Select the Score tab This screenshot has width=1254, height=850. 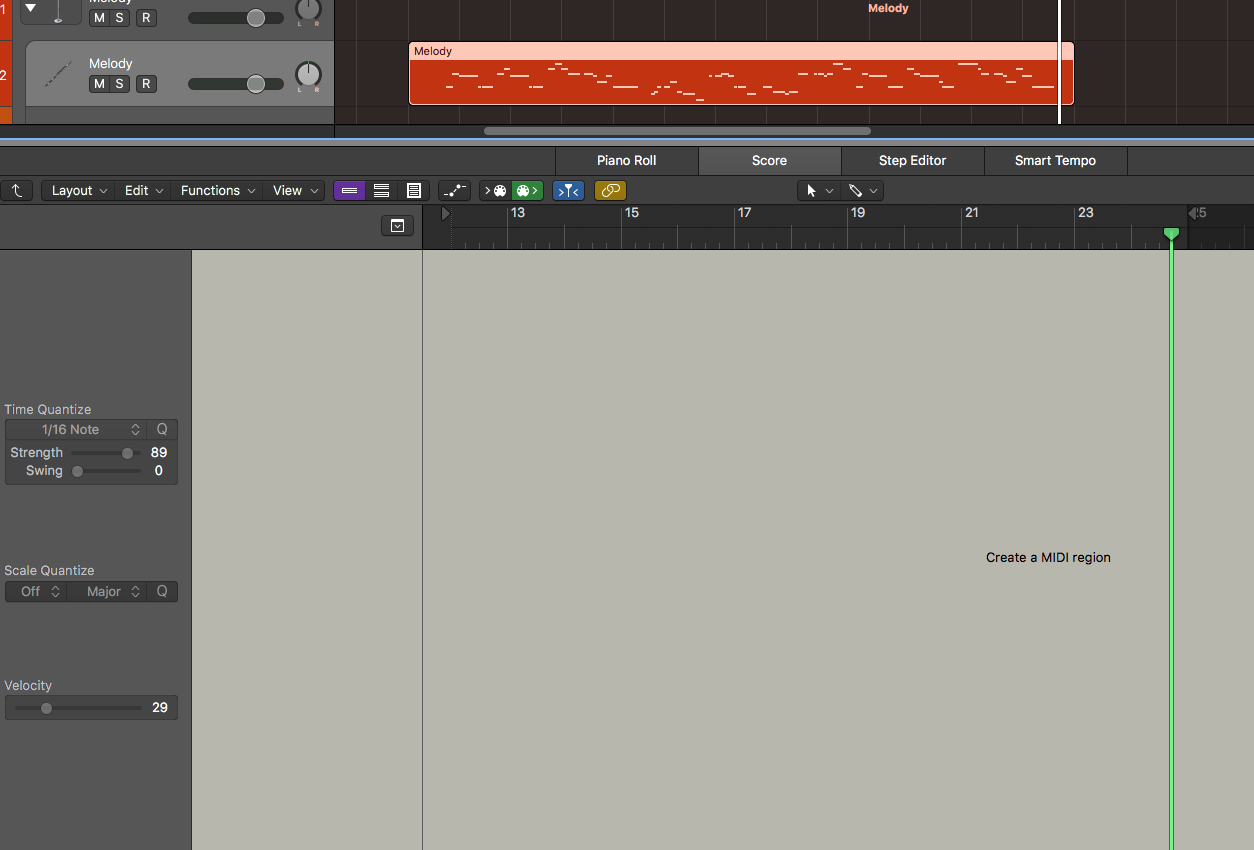[x=770, y=160]
